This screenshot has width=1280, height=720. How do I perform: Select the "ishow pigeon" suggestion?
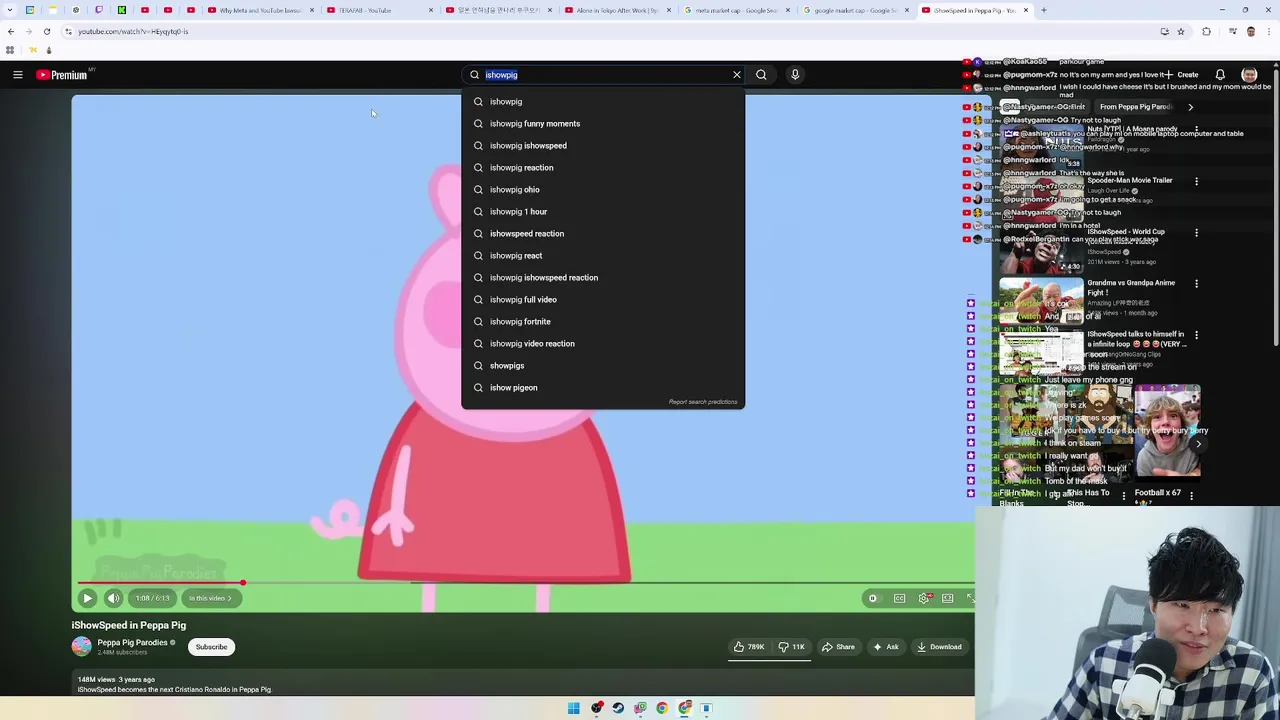pos(603,388)
